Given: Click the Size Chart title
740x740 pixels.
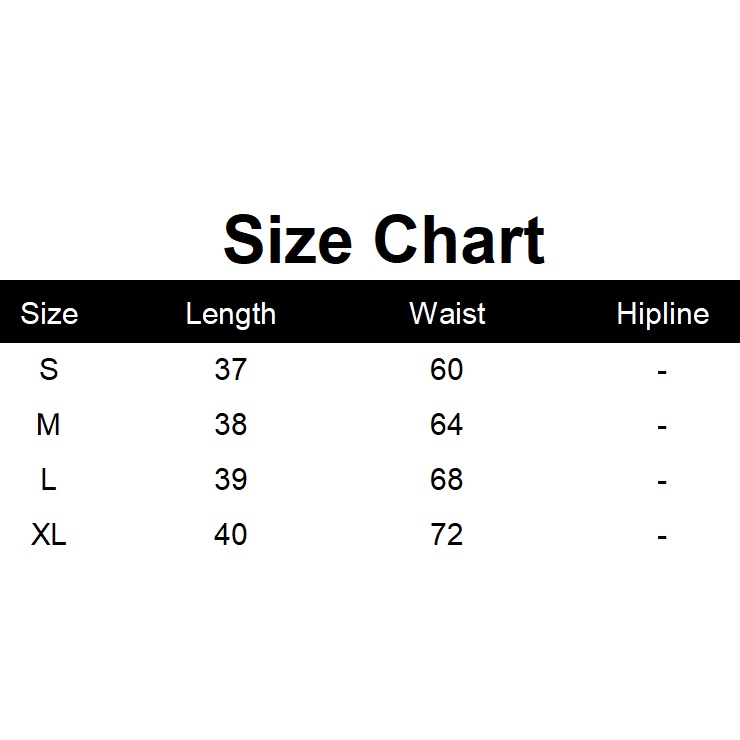Looking at the screenshot, I should [x=384, y=241].
